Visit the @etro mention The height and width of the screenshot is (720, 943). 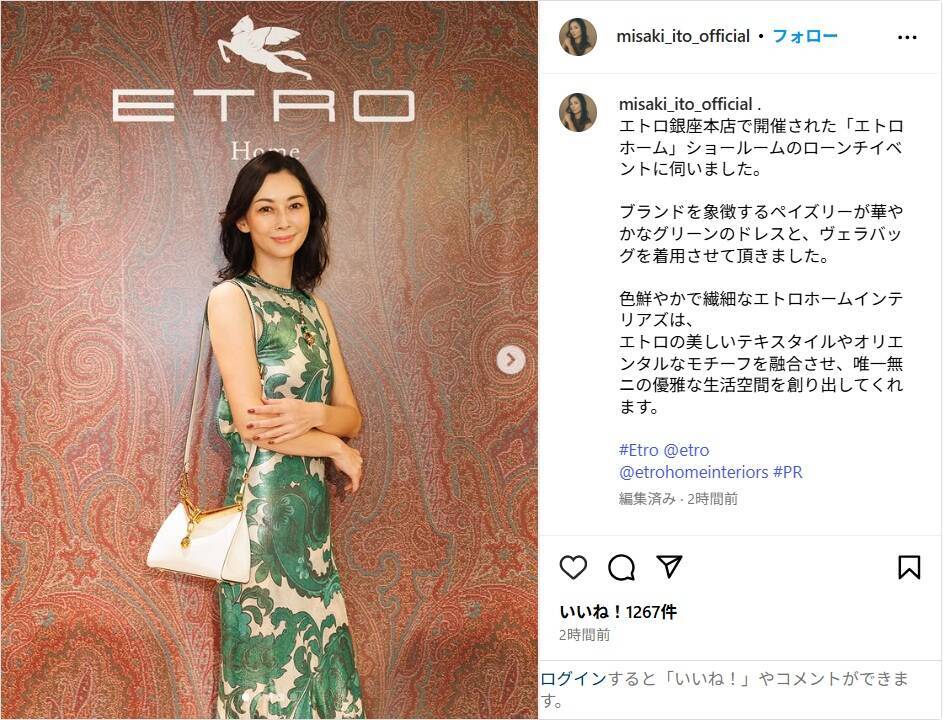click(687, 450)
